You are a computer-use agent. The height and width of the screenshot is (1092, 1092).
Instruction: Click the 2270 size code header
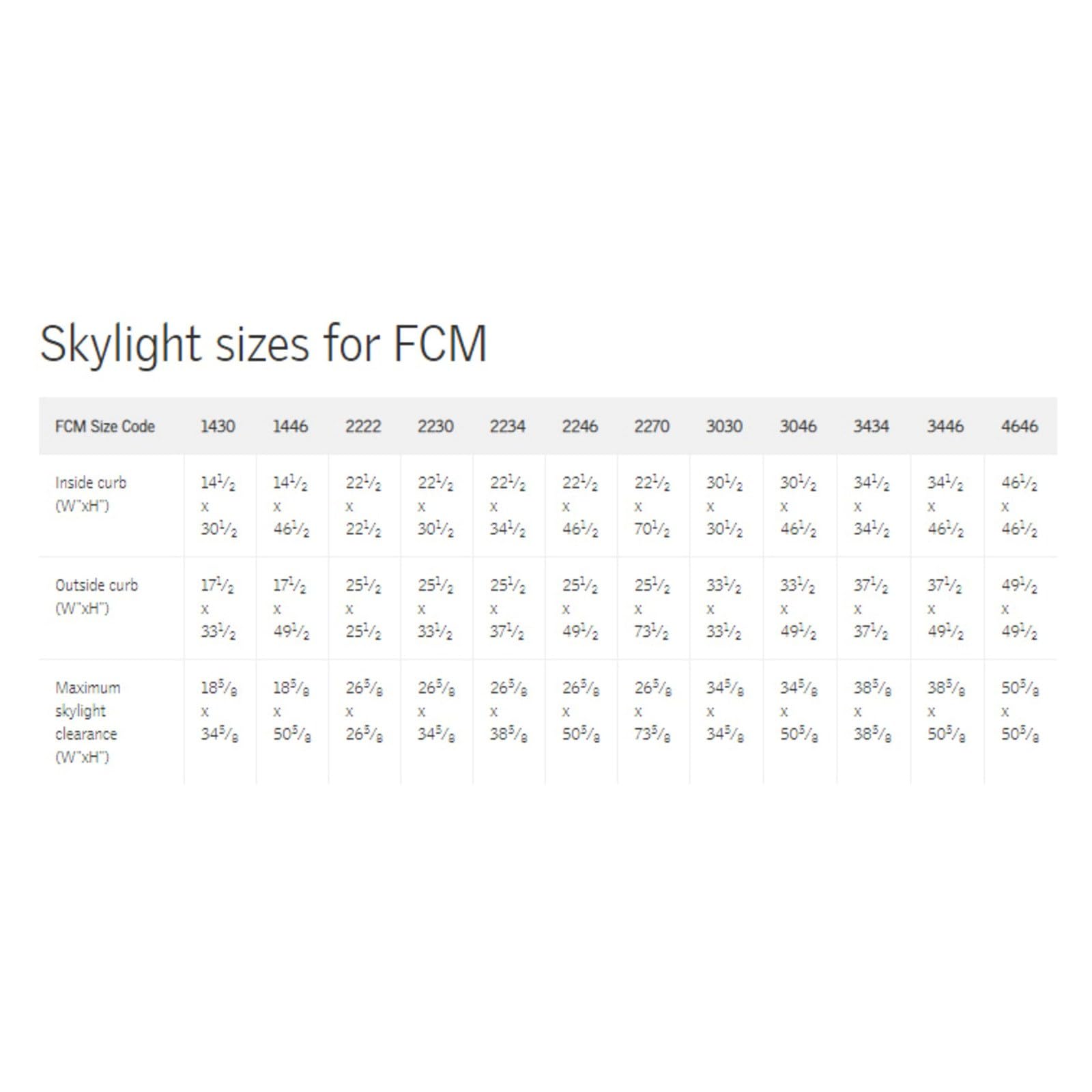click(652, 427)
